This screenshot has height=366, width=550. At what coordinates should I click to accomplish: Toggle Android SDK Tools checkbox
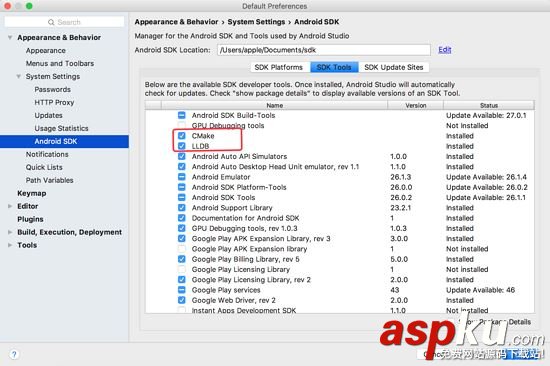[182, 197]
